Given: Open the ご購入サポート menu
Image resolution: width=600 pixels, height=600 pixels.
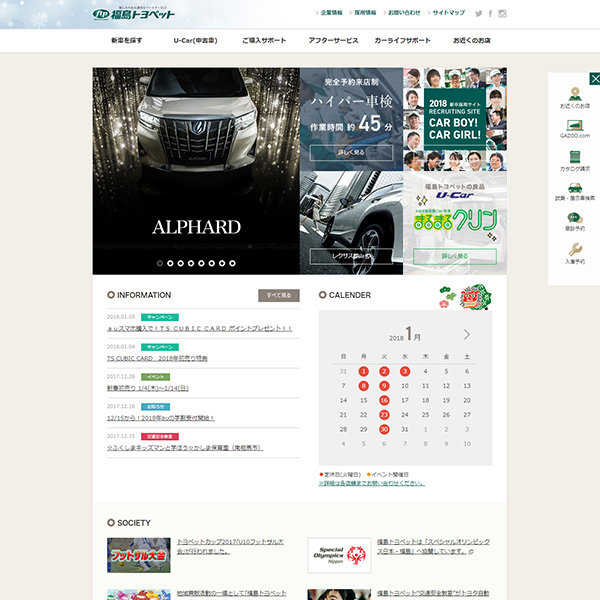Looking at the screenshot, I should pos(264,40).
